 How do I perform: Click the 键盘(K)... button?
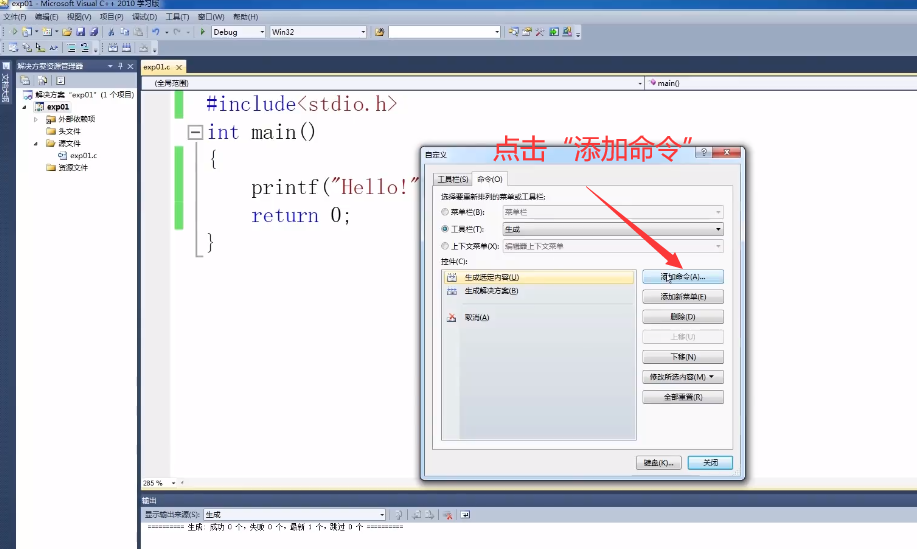(x=659, y=462)
